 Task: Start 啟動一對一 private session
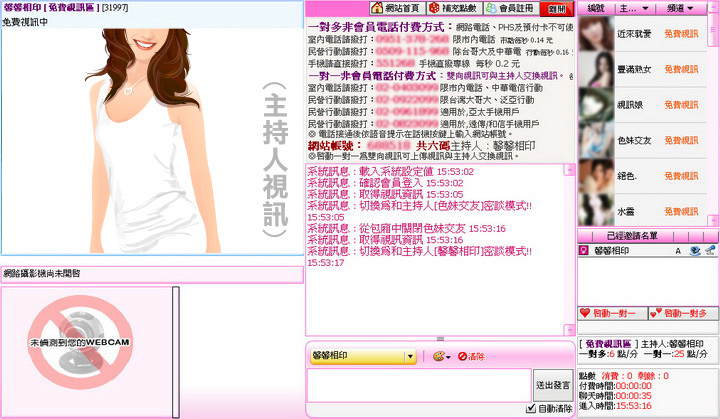pyautogui.click(x=611, y=313)
